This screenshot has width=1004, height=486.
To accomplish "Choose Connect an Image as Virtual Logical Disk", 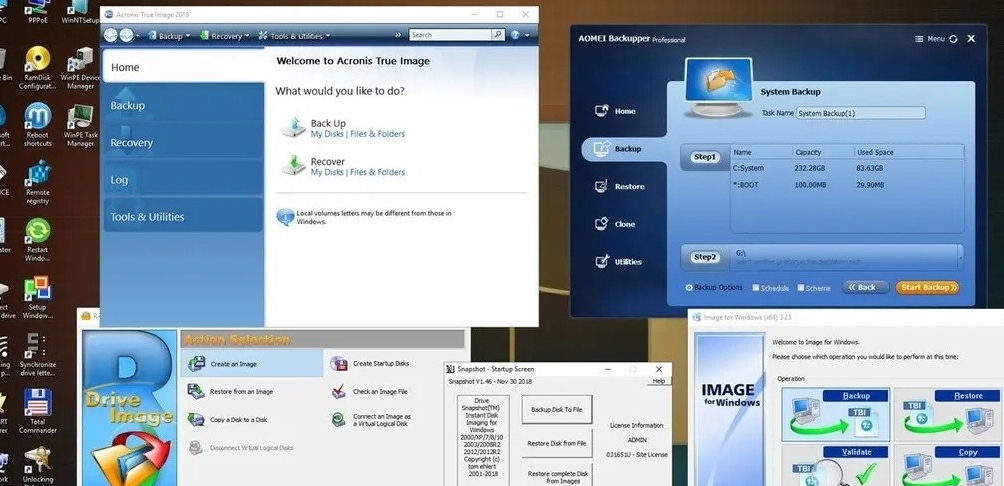I will [371, 420].
